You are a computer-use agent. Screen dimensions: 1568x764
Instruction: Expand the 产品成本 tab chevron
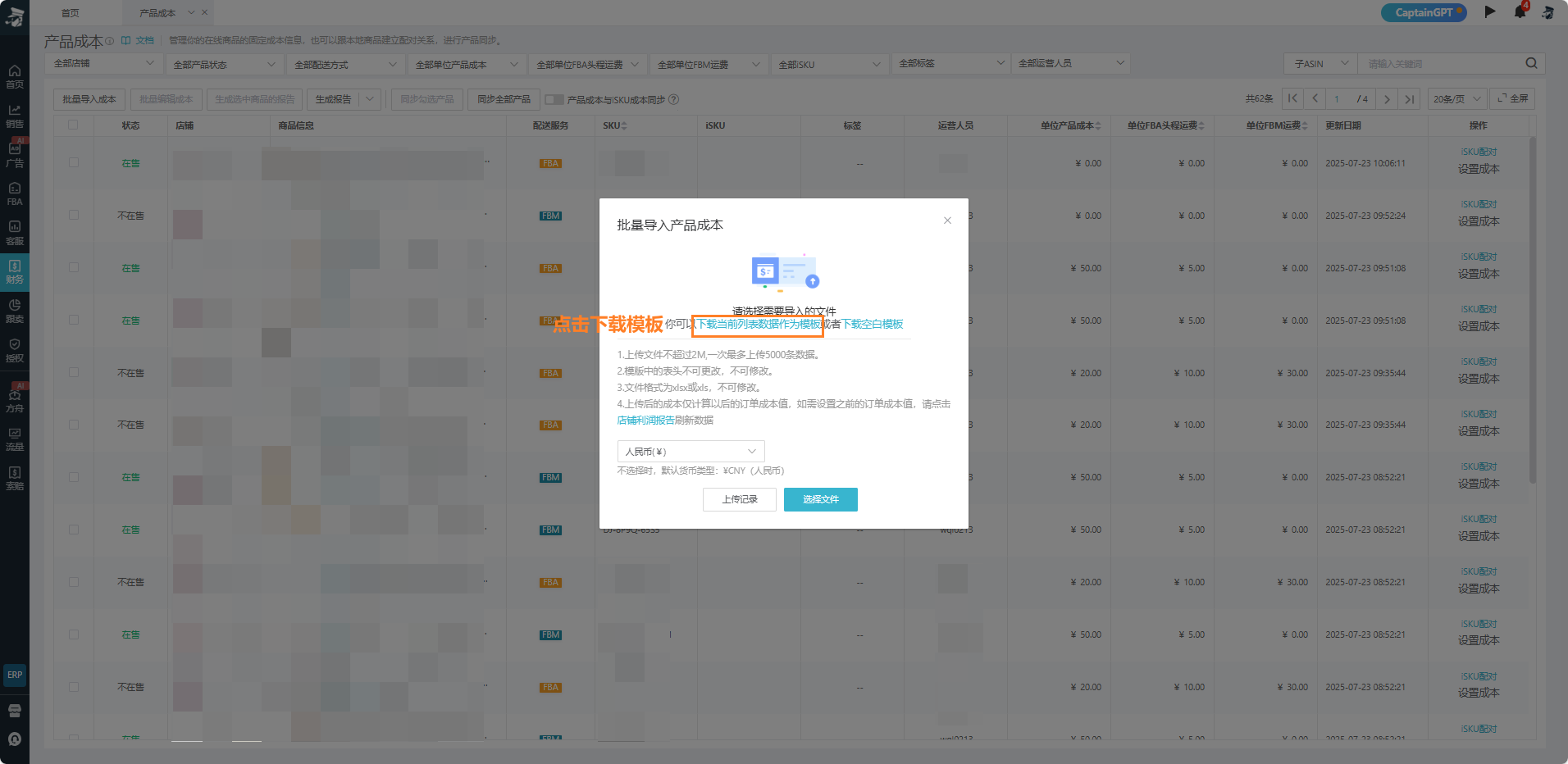click(191, 12)
